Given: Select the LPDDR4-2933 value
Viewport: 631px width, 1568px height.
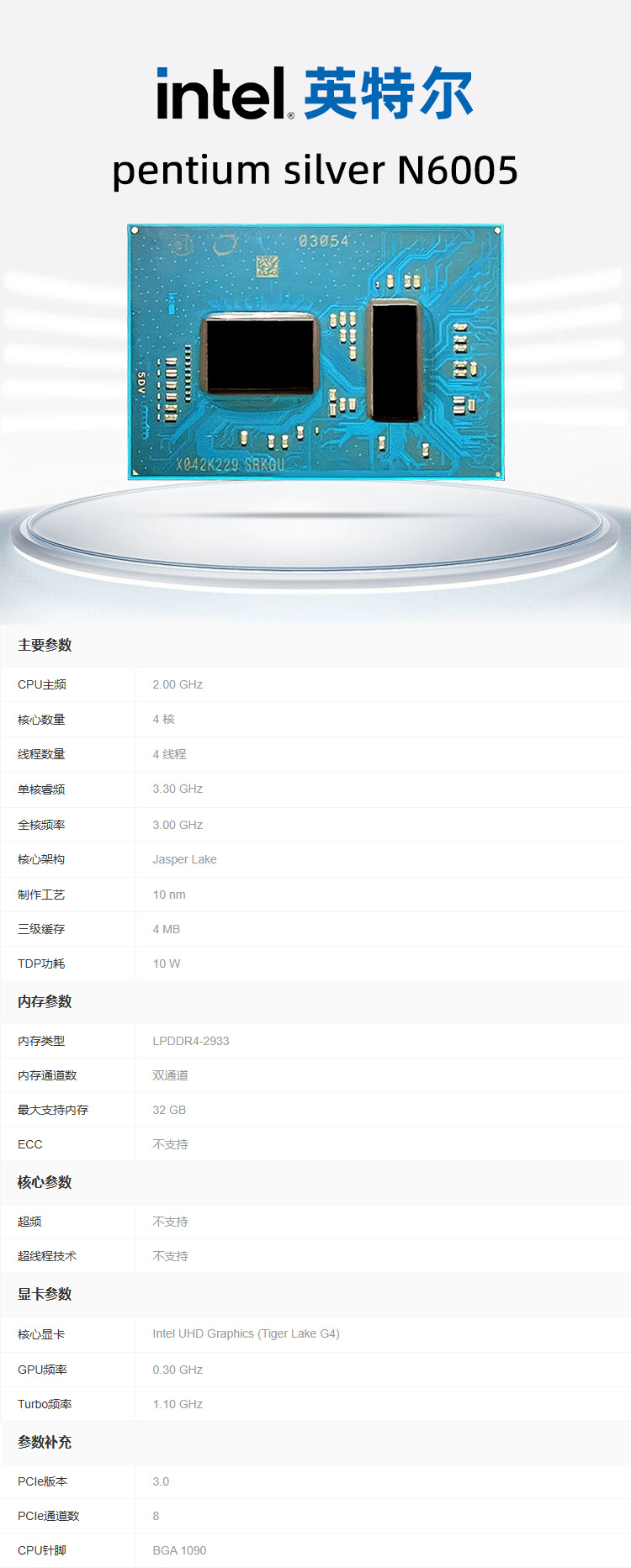Looking at the screenshot, I should coord(191,1041).
